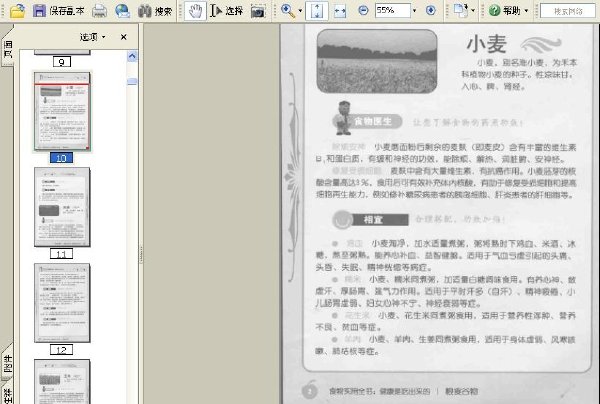
Task: Click the Zoom Out minus button
Action: (x=363, y=10)
